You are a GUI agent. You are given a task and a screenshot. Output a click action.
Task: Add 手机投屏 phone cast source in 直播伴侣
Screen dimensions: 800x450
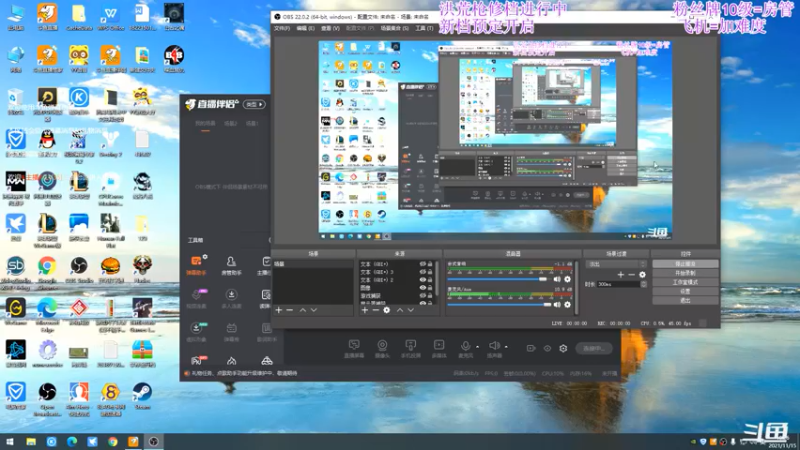[x=410, y=349]
